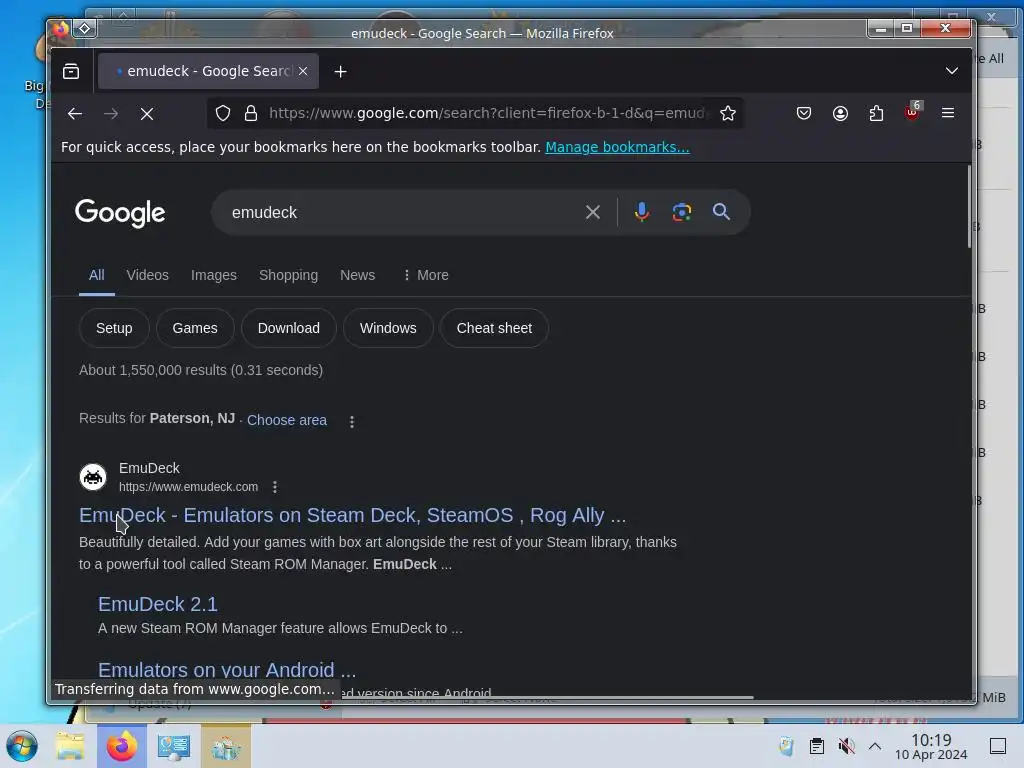
Task: Filter results with Setup chip
Action: pos(114,328)
